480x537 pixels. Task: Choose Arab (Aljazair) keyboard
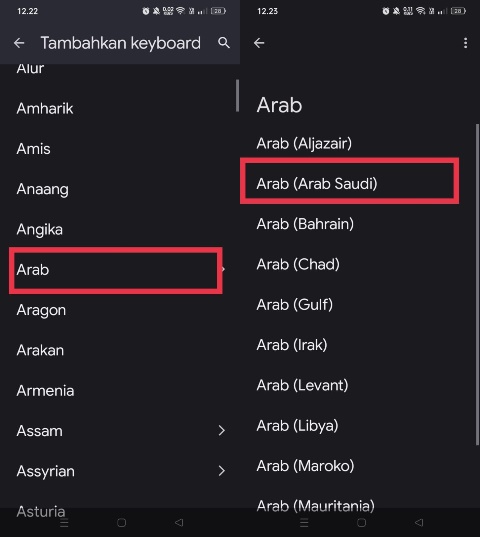[359, 143]
